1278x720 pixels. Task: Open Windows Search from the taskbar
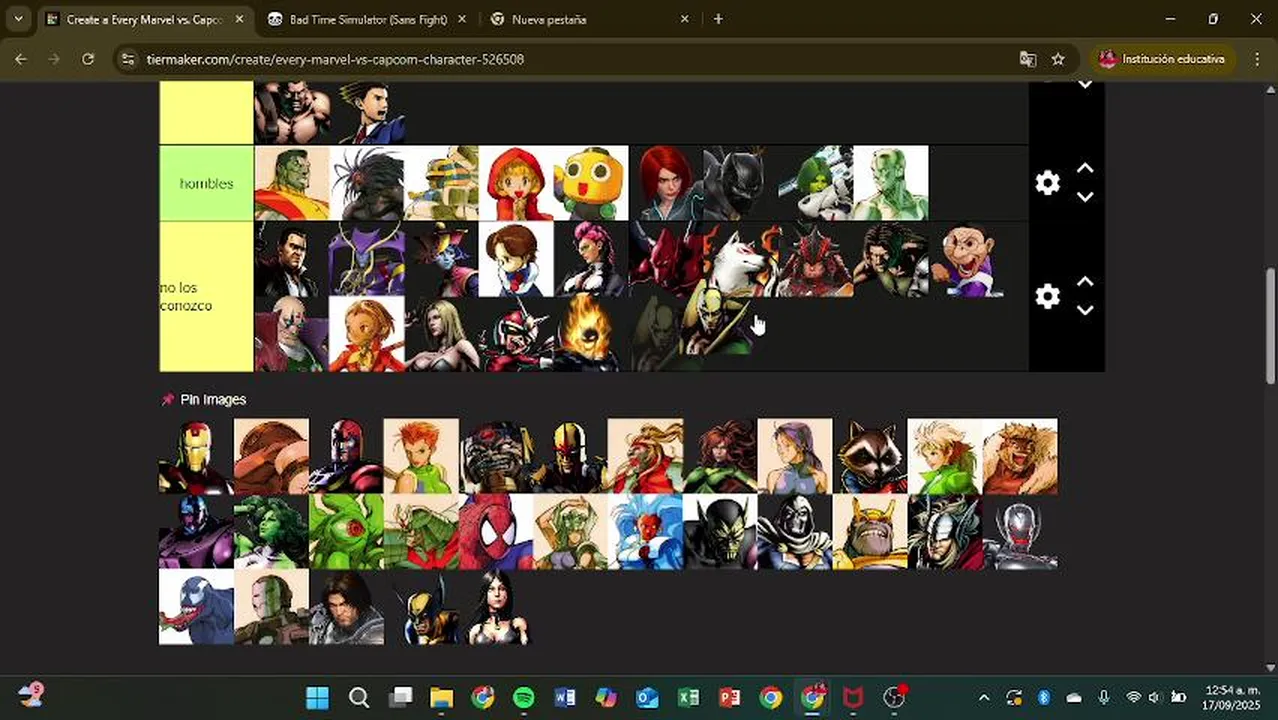359,697
